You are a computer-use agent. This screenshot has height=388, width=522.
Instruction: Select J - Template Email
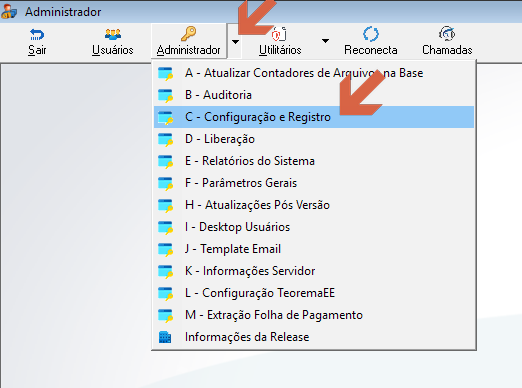(x=314, y=249)
